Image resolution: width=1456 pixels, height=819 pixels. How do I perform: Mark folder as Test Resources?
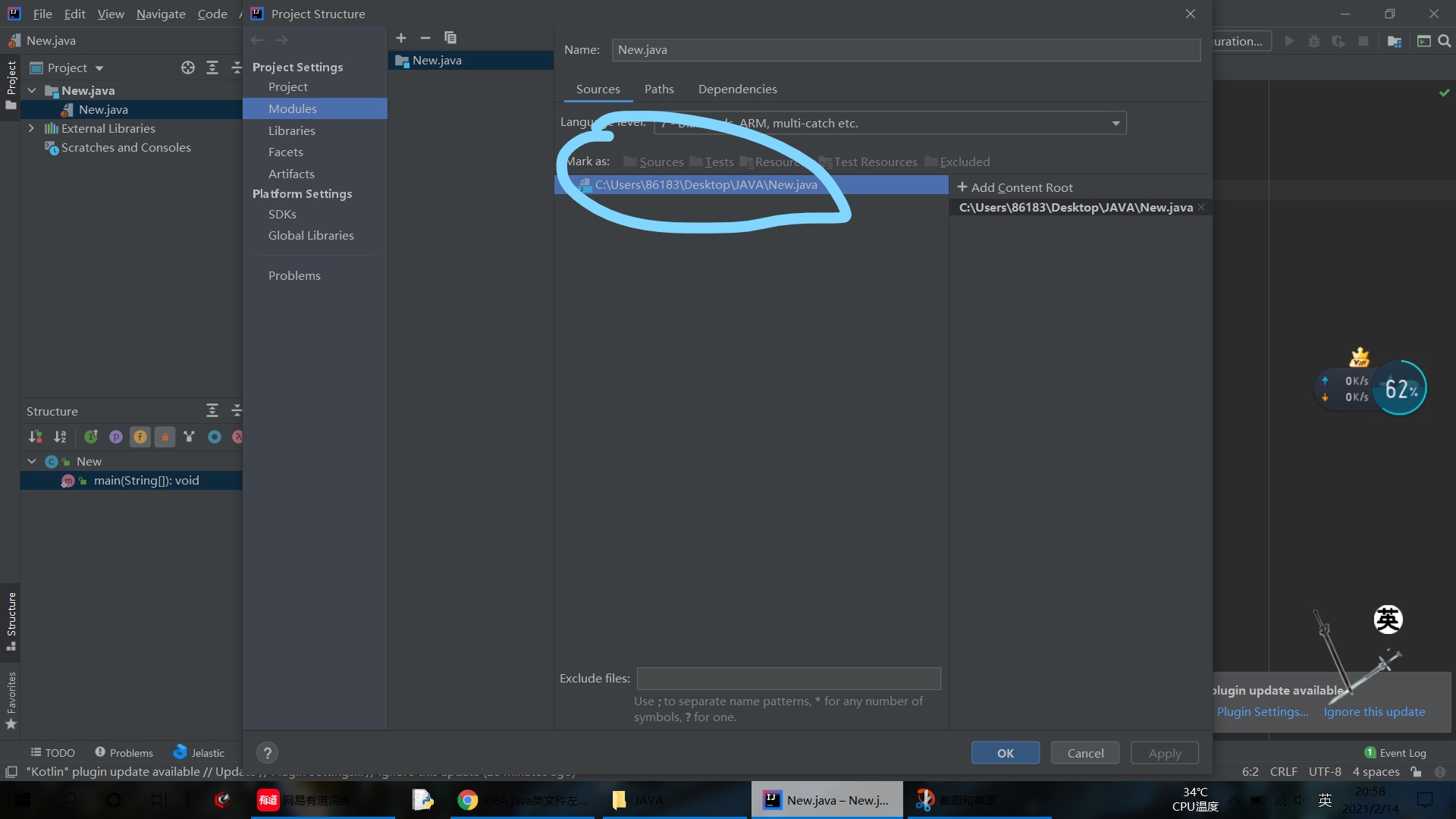tap(868, 162)
